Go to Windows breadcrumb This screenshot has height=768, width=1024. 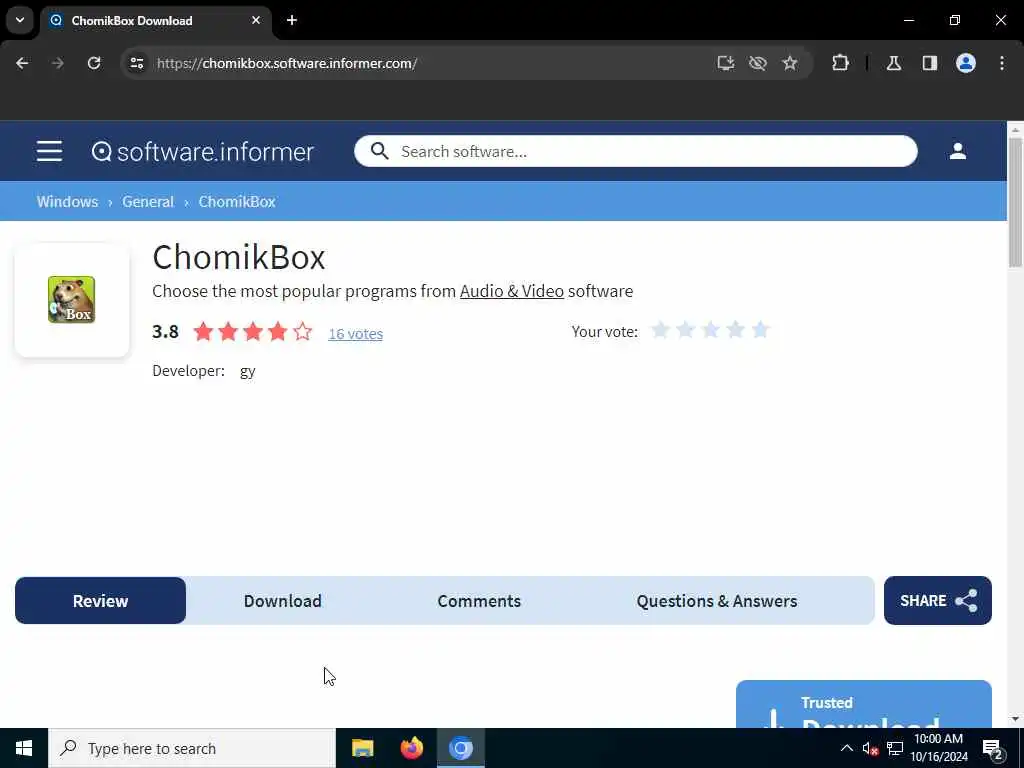(67, 201)
